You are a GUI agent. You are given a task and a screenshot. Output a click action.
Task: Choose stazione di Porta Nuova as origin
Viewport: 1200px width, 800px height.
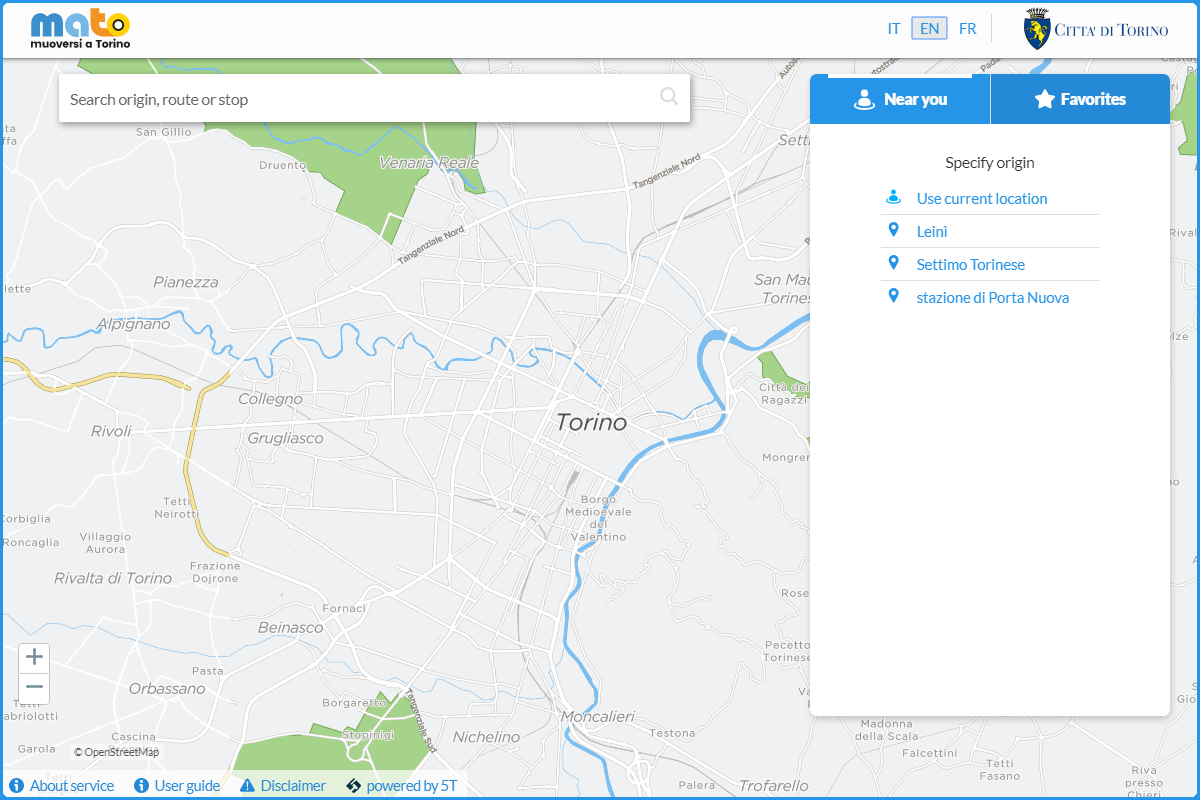pos(992,298)
